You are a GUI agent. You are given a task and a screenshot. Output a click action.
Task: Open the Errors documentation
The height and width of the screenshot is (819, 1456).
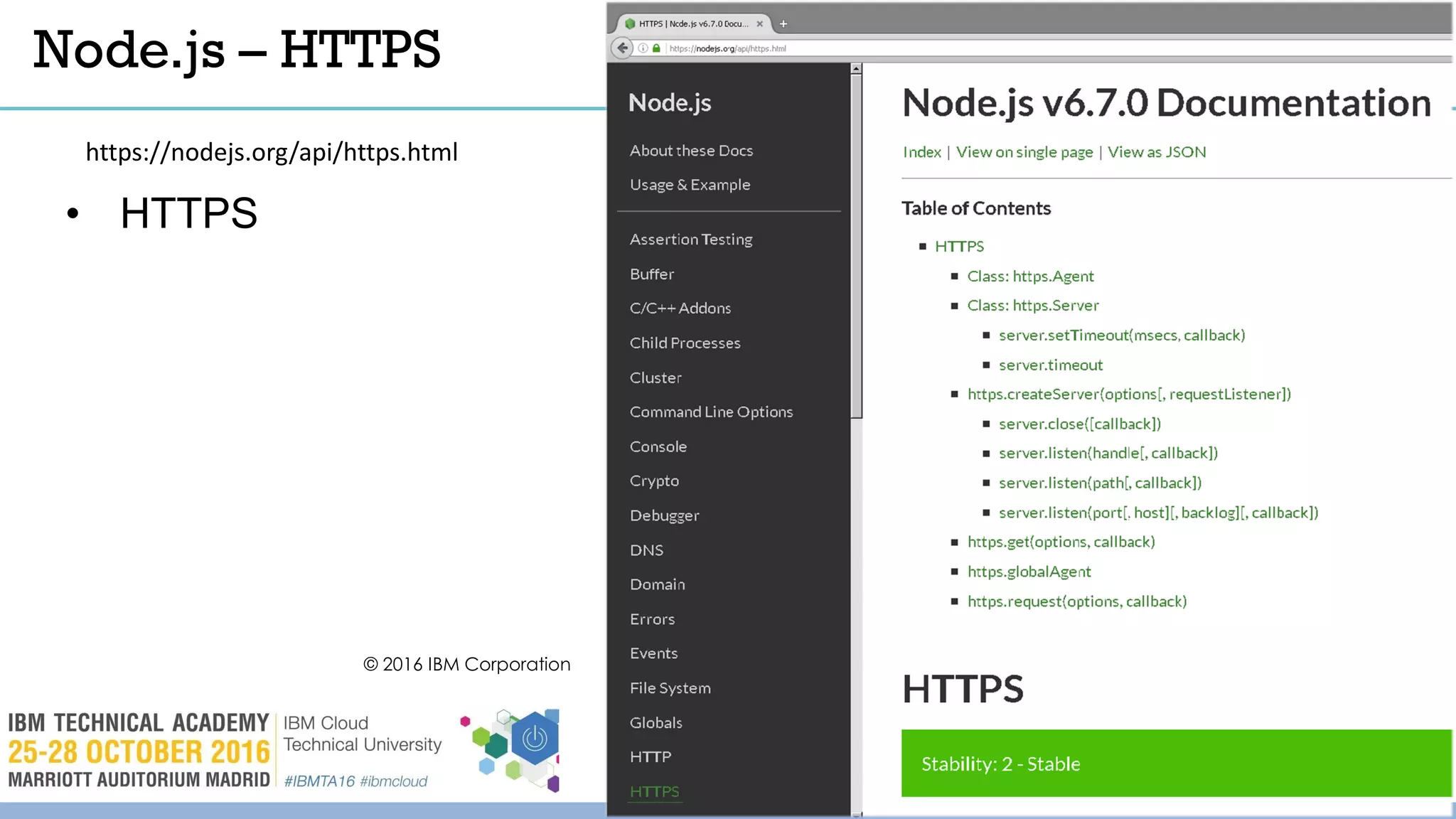click(x=652, y=619)
